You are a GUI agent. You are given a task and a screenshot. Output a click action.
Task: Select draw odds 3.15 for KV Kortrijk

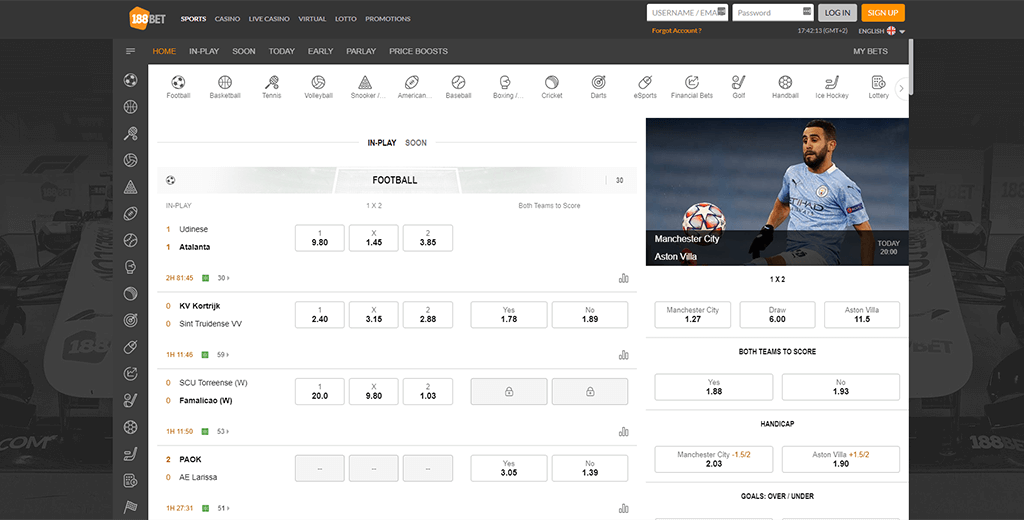coord(374,315)
